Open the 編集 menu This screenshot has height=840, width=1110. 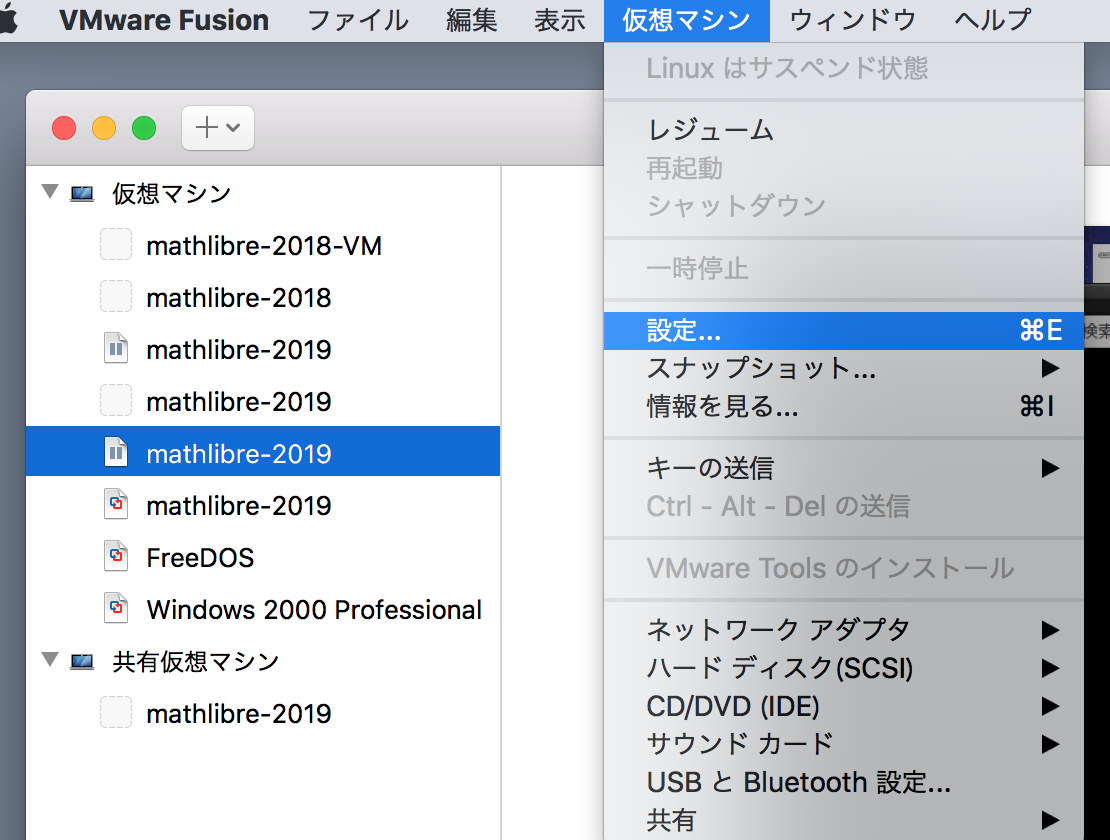tap(471, 20)
